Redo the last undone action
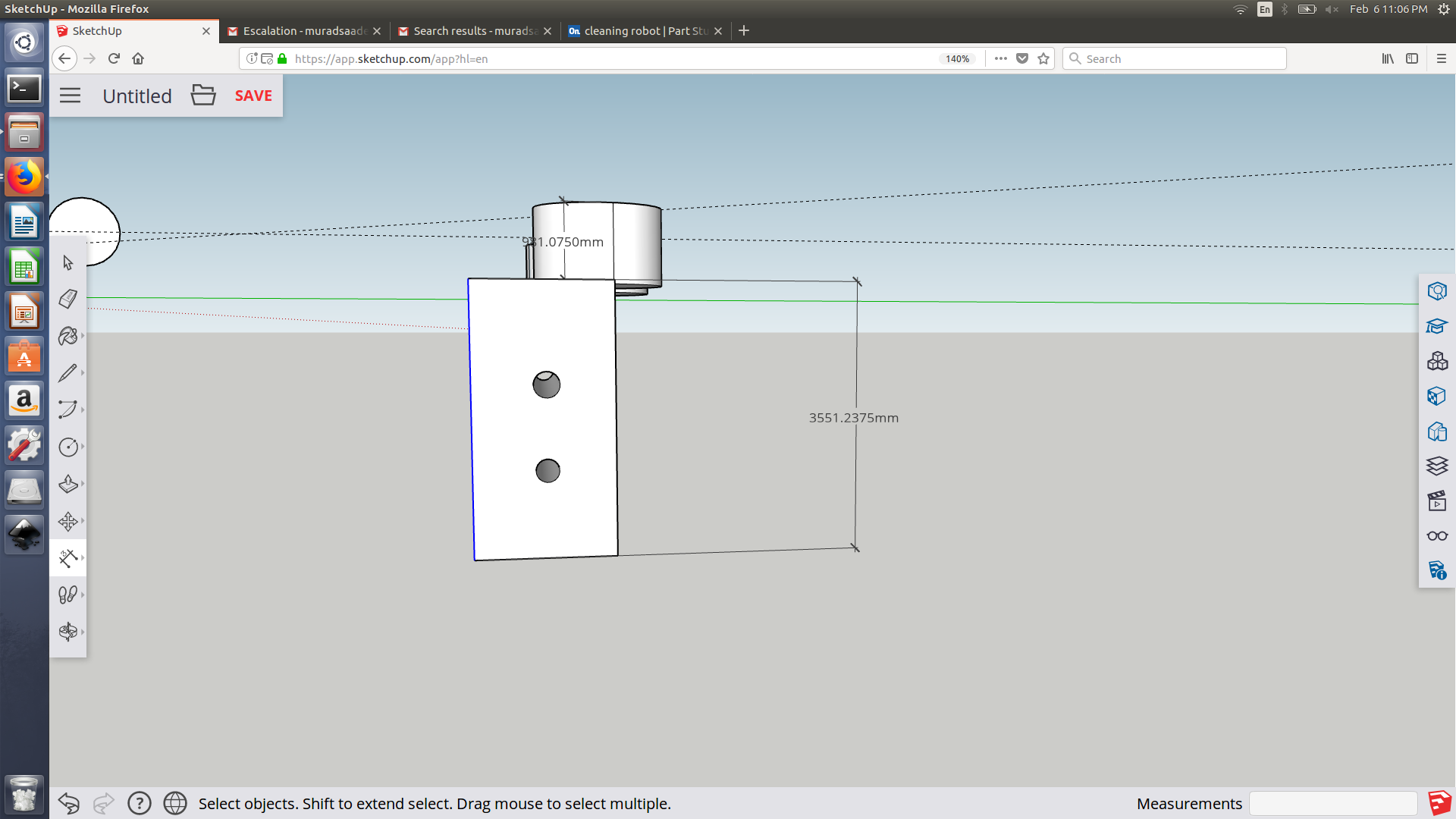The width and height of the screenshot is (1456, 819). click(103, 803)
